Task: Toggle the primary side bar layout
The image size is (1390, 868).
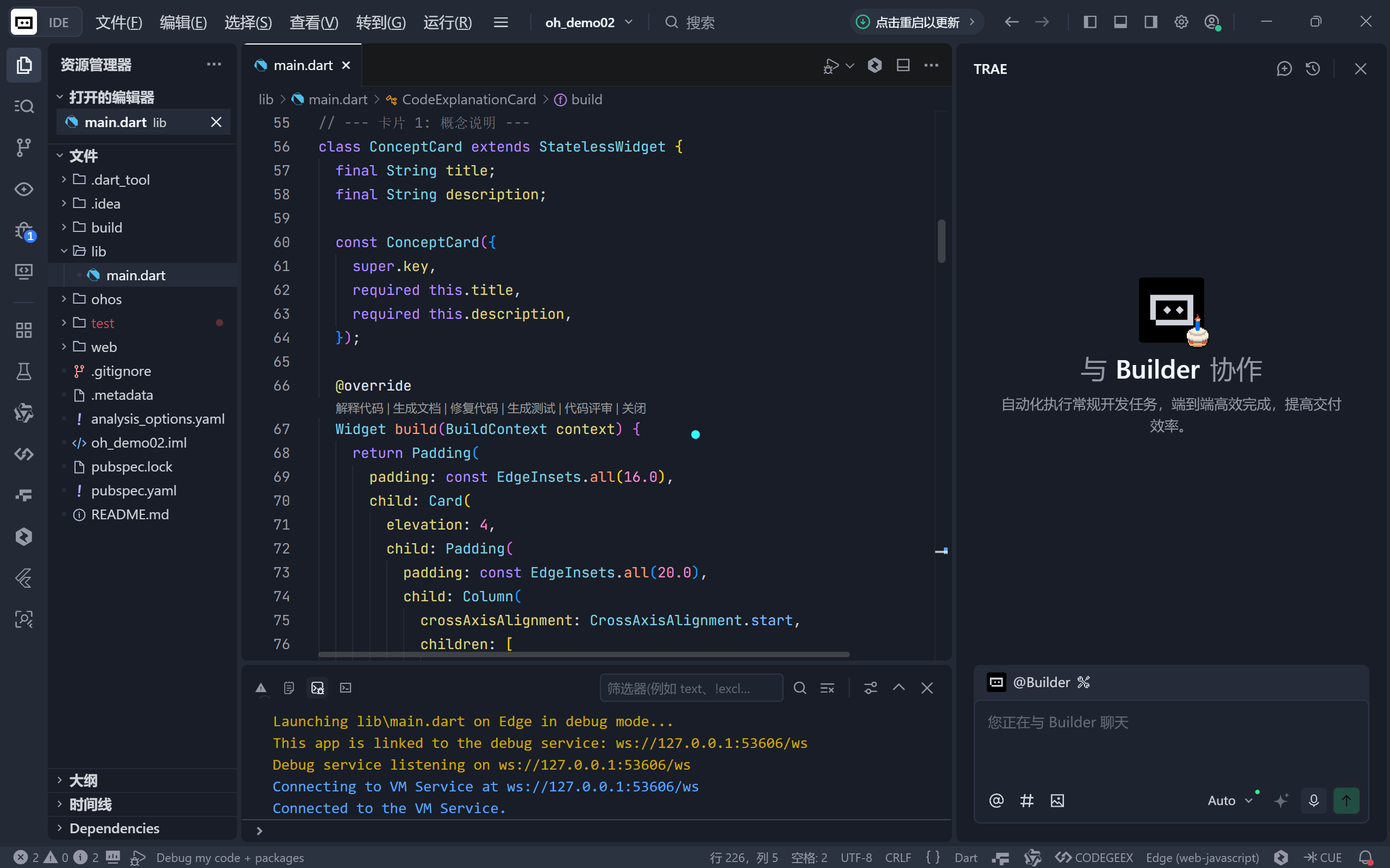Action: tap(1090, 22)
